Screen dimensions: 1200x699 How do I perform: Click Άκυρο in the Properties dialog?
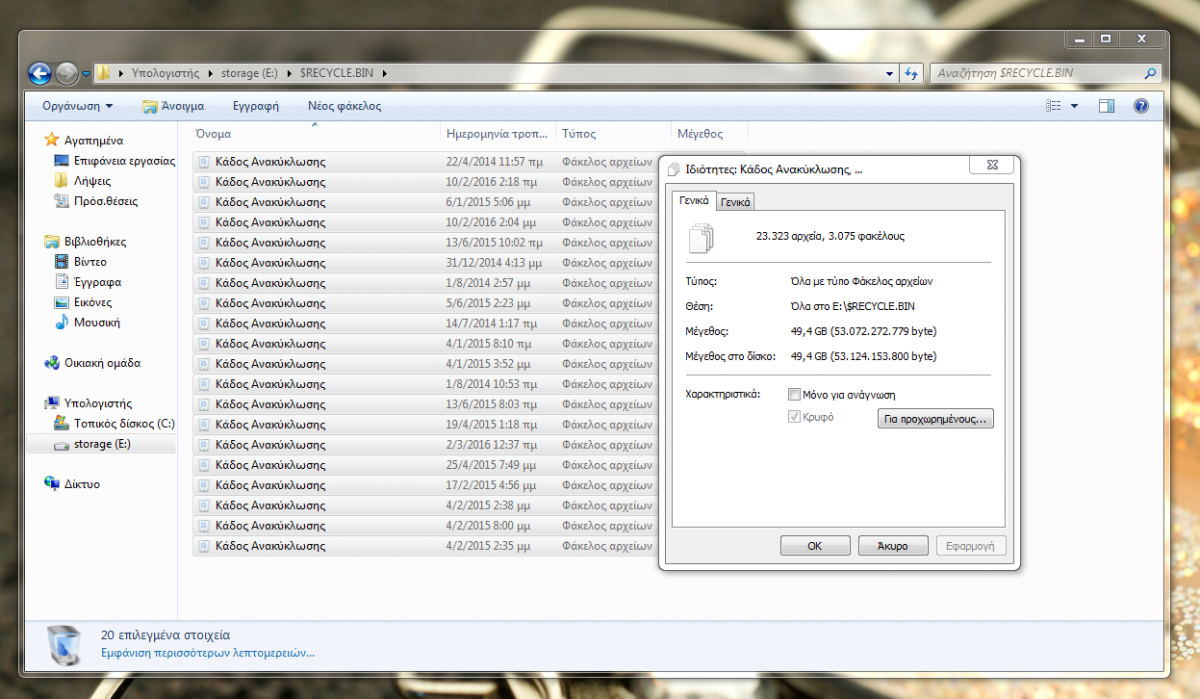coord(893,546)
